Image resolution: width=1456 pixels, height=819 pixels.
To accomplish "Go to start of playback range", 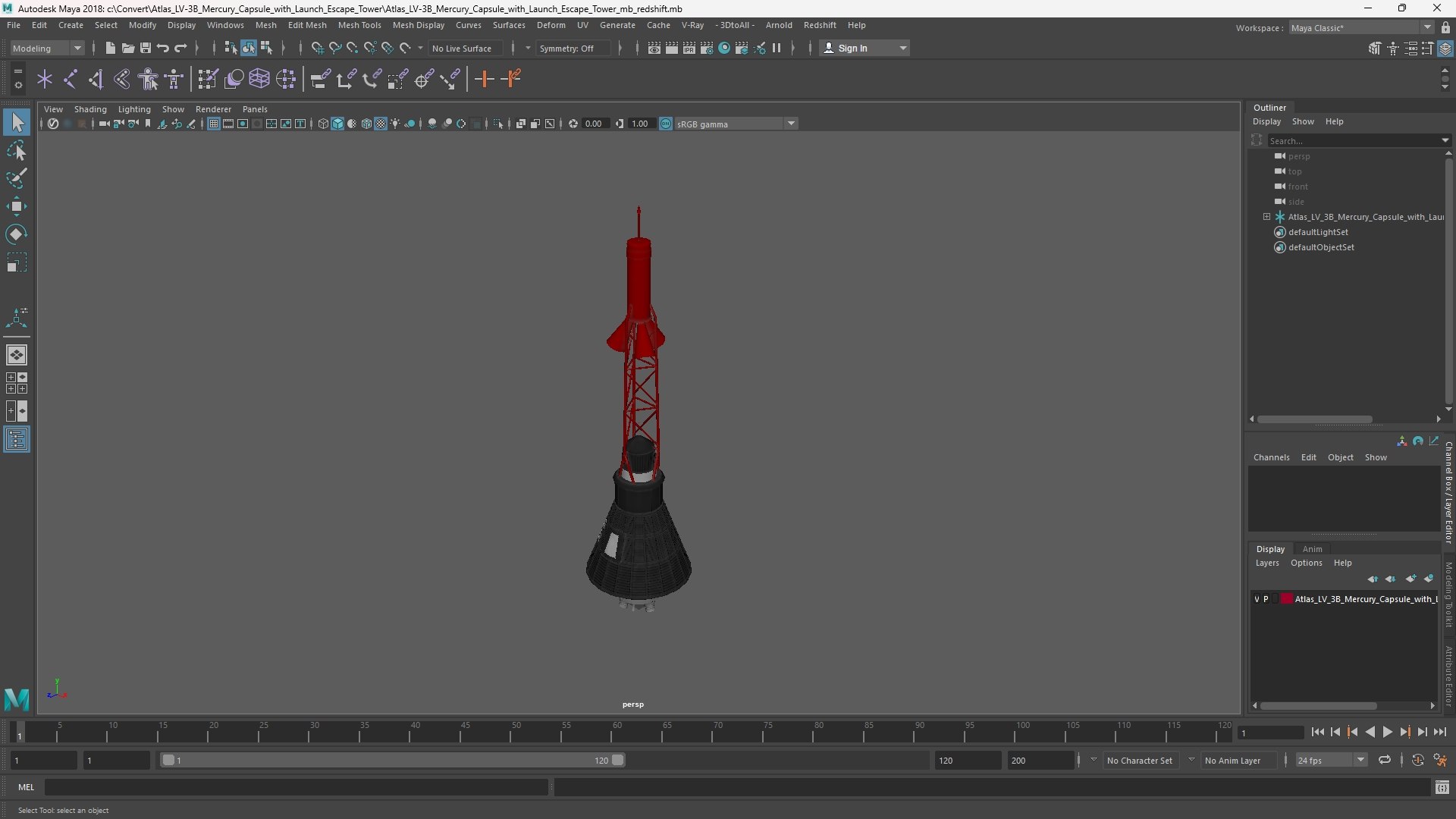I will [x=1317, y=732].
